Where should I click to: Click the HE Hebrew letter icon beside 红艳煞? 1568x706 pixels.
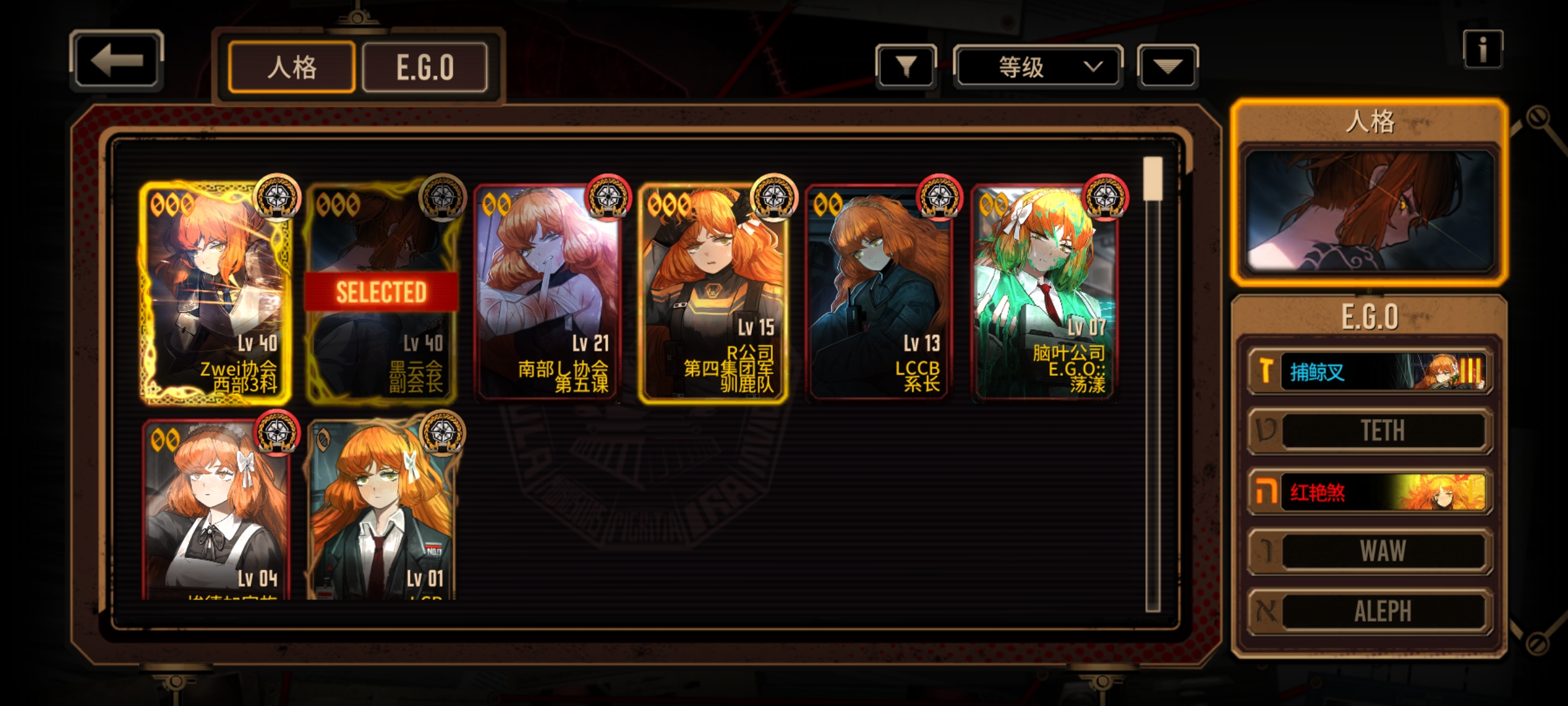pos(1266,492)
